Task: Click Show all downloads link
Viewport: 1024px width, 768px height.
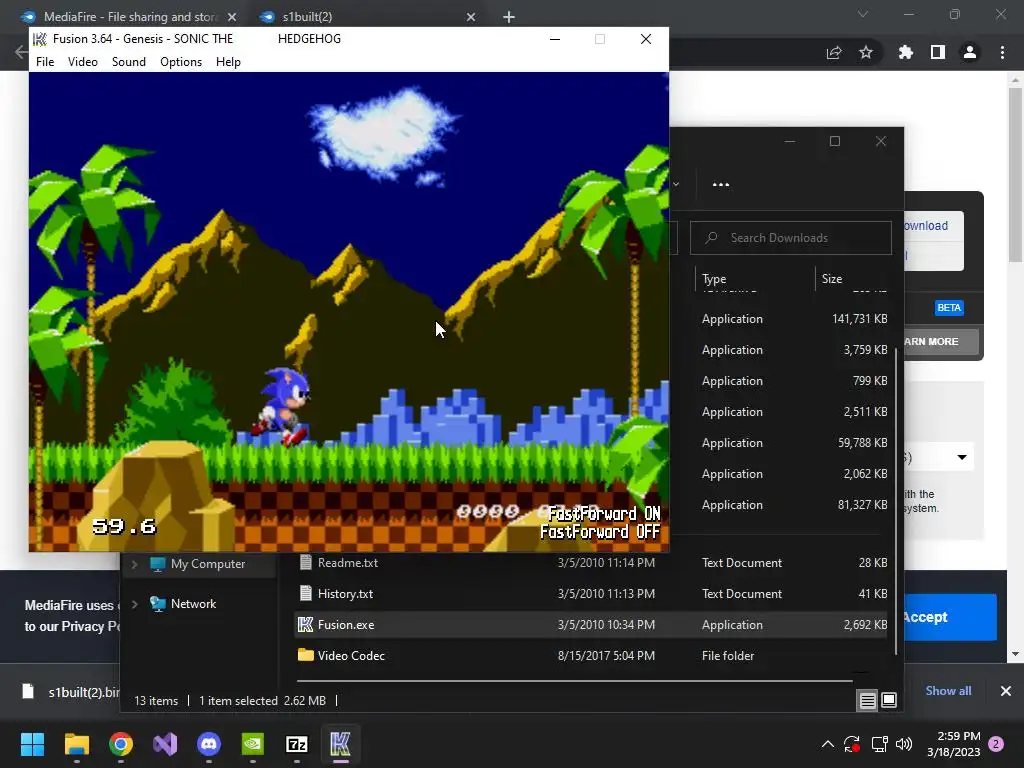Action: [x=948, y=691]
